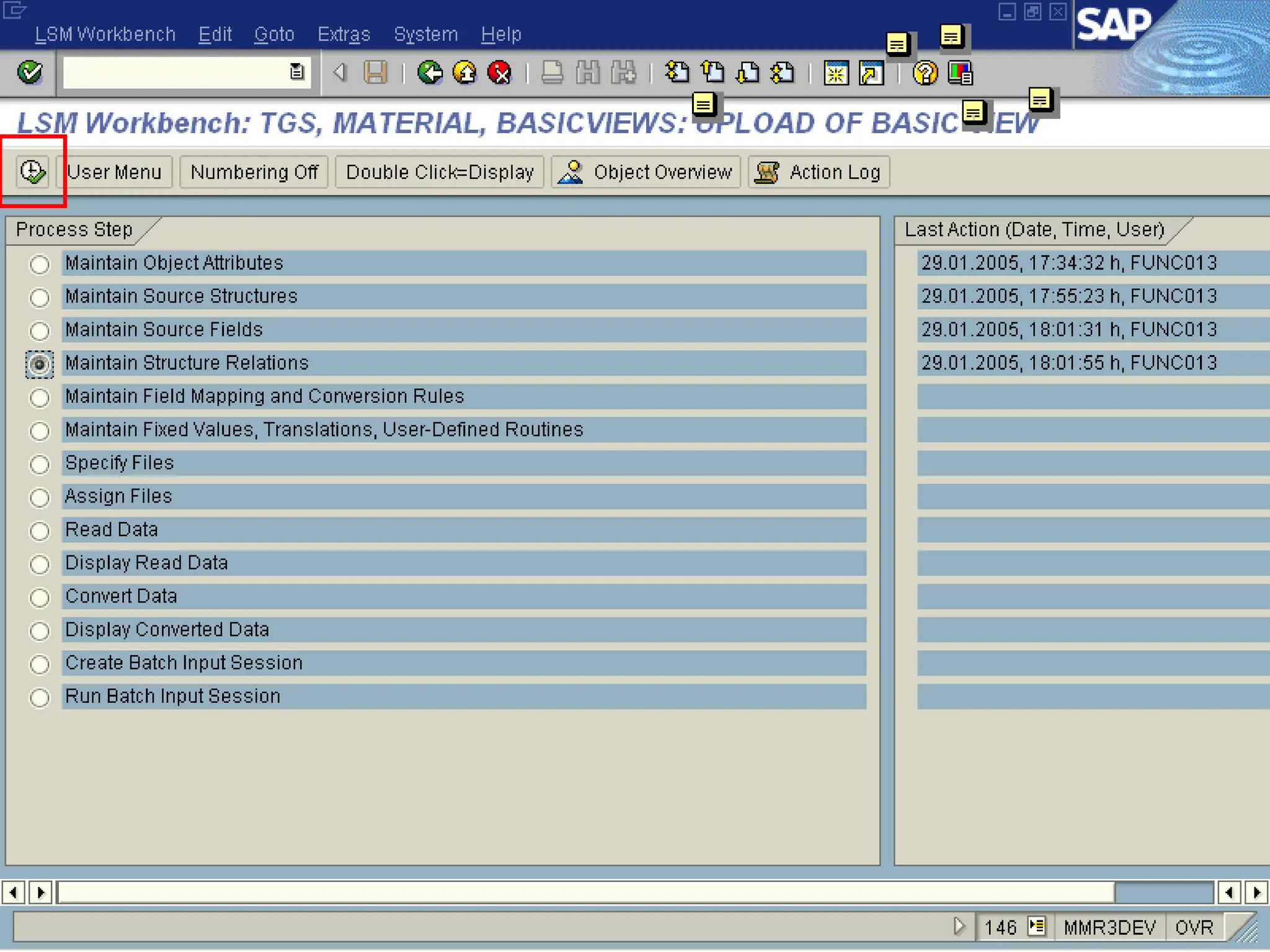Select the Run Batch Input Session radio button
This screenshot has width=1270, height=952.
coord(40,697)
